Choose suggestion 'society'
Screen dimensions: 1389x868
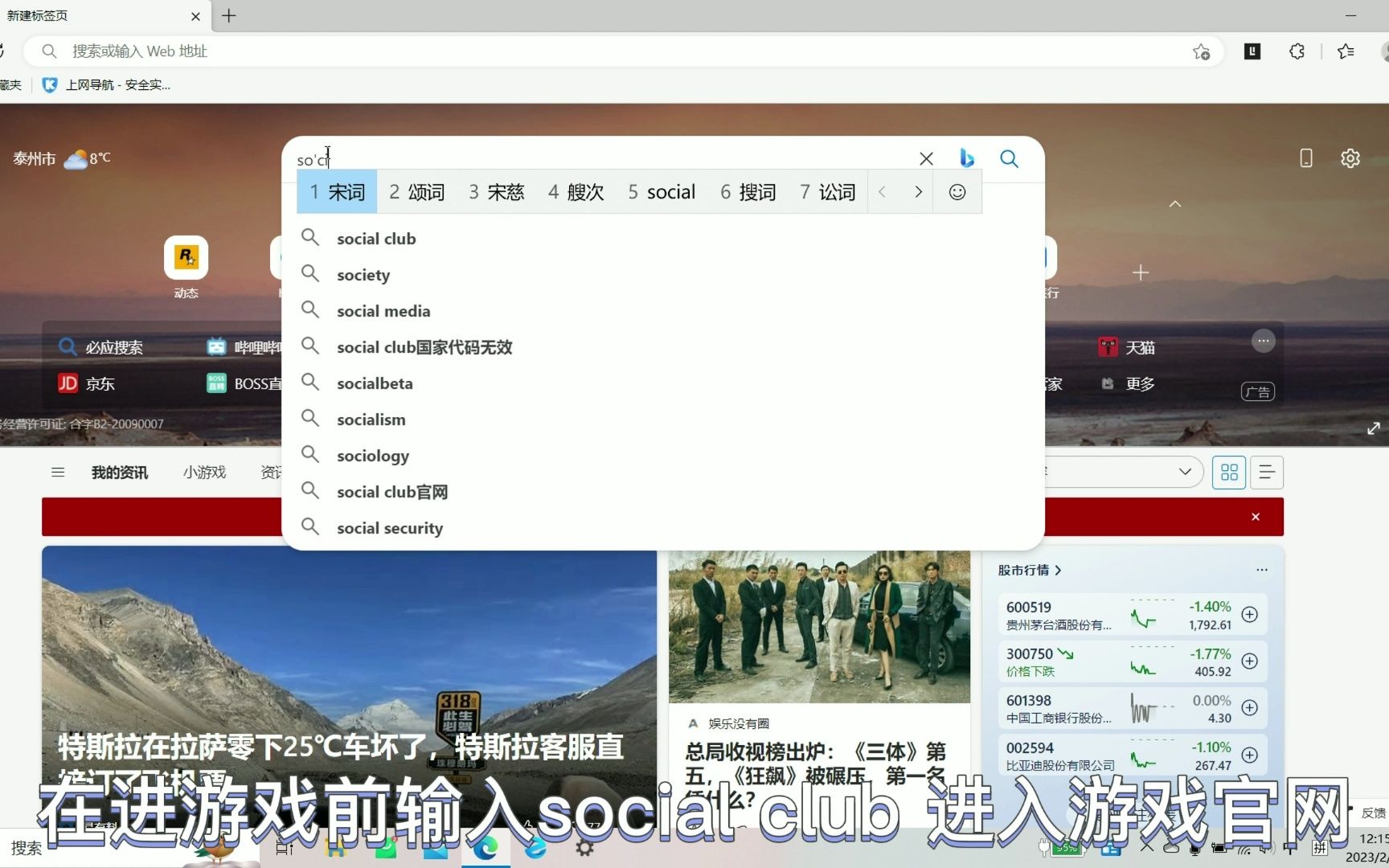663,275
